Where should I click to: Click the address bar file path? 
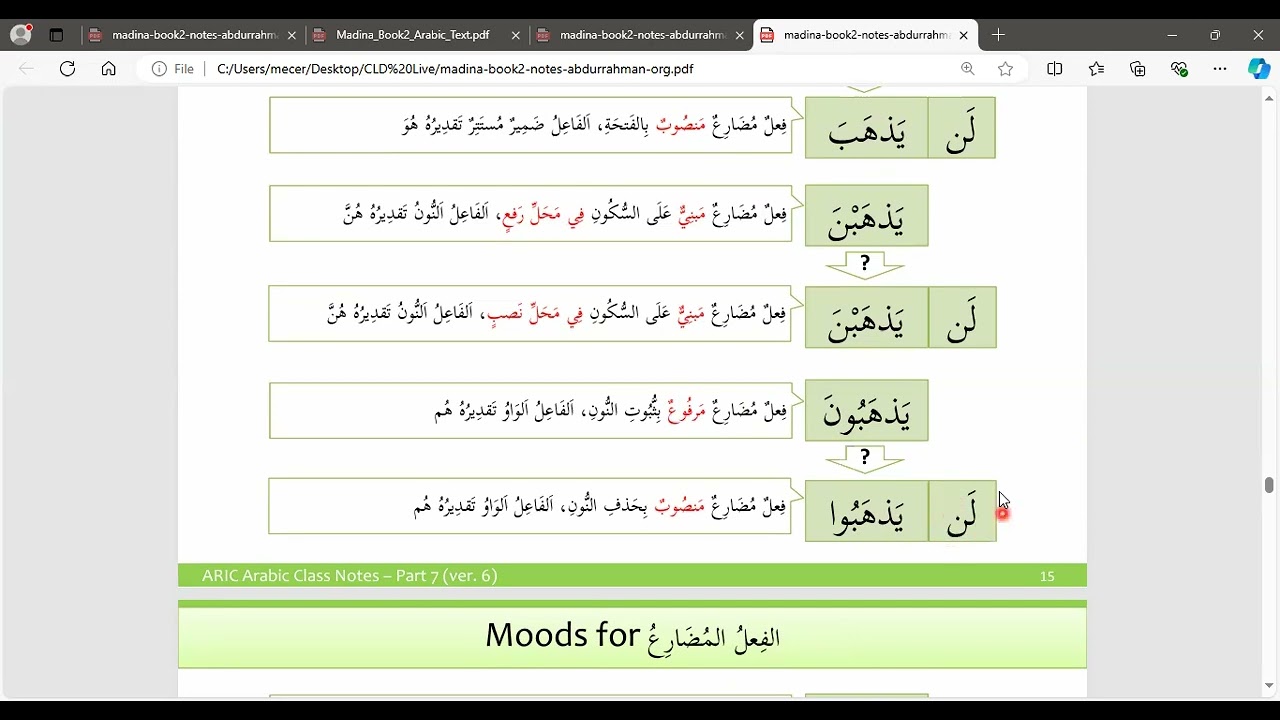click(455, 69)
